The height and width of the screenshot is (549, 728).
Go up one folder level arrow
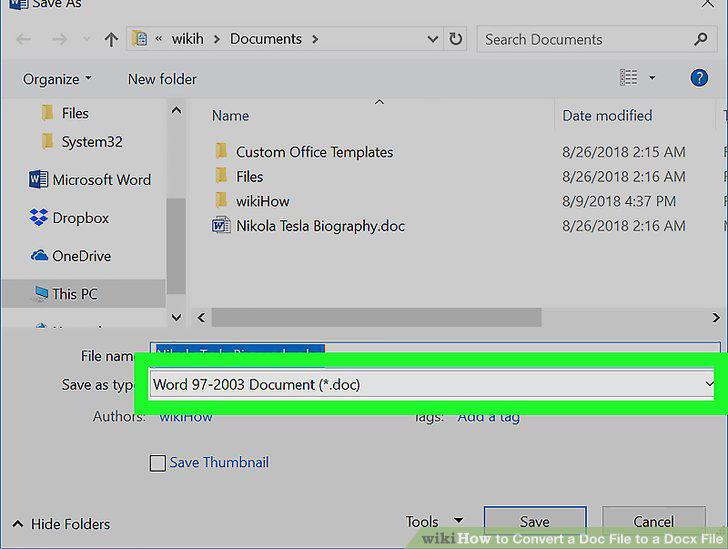tap(111, 39)
